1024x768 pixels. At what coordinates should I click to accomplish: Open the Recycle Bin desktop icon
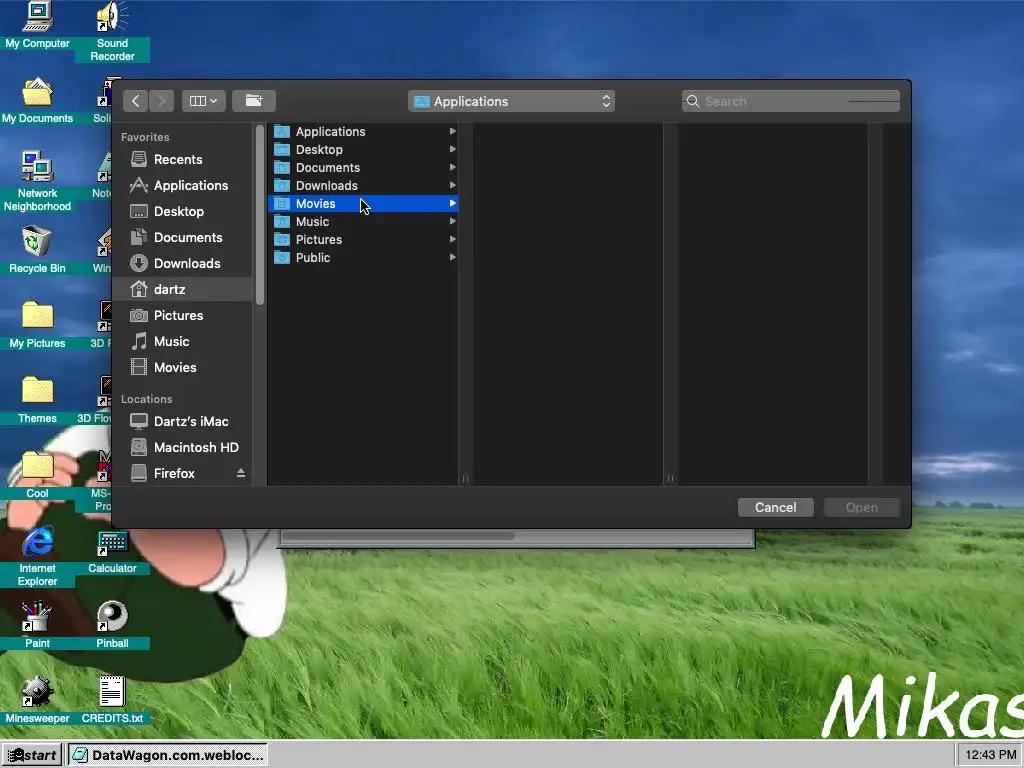tap(37, 250)
